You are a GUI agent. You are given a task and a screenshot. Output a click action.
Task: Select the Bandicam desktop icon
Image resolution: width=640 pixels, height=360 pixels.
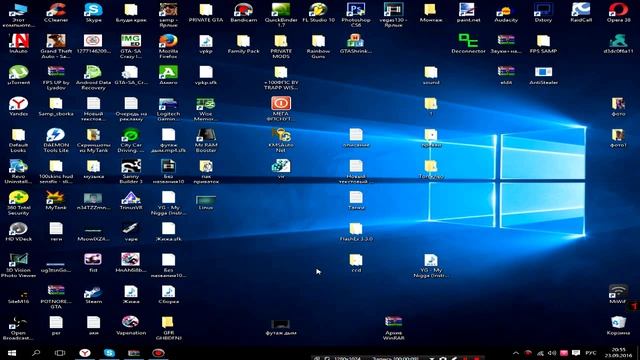[x=243, y=12]
